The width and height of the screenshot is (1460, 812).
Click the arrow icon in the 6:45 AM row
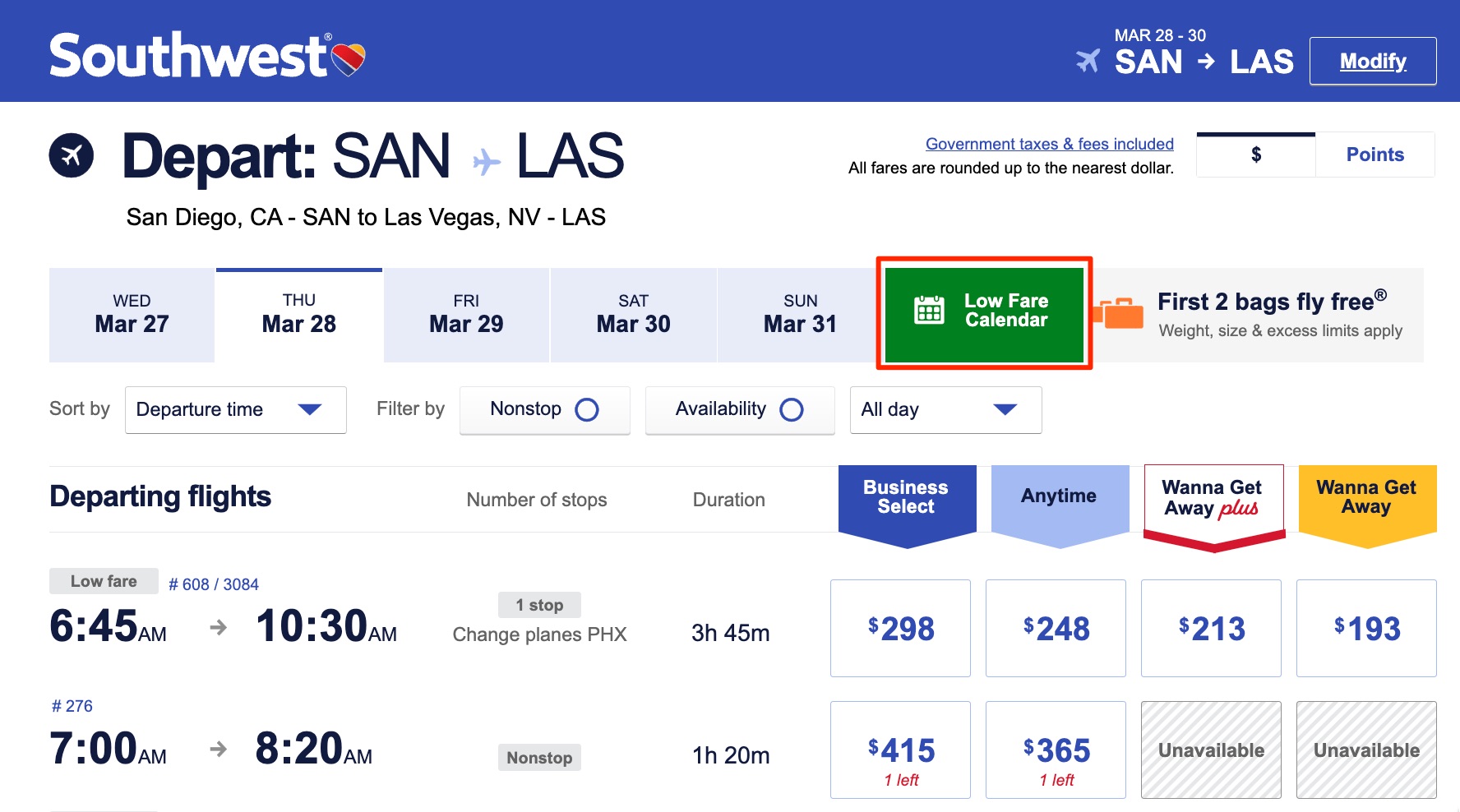pyautogui.click(x=218, y=629)
